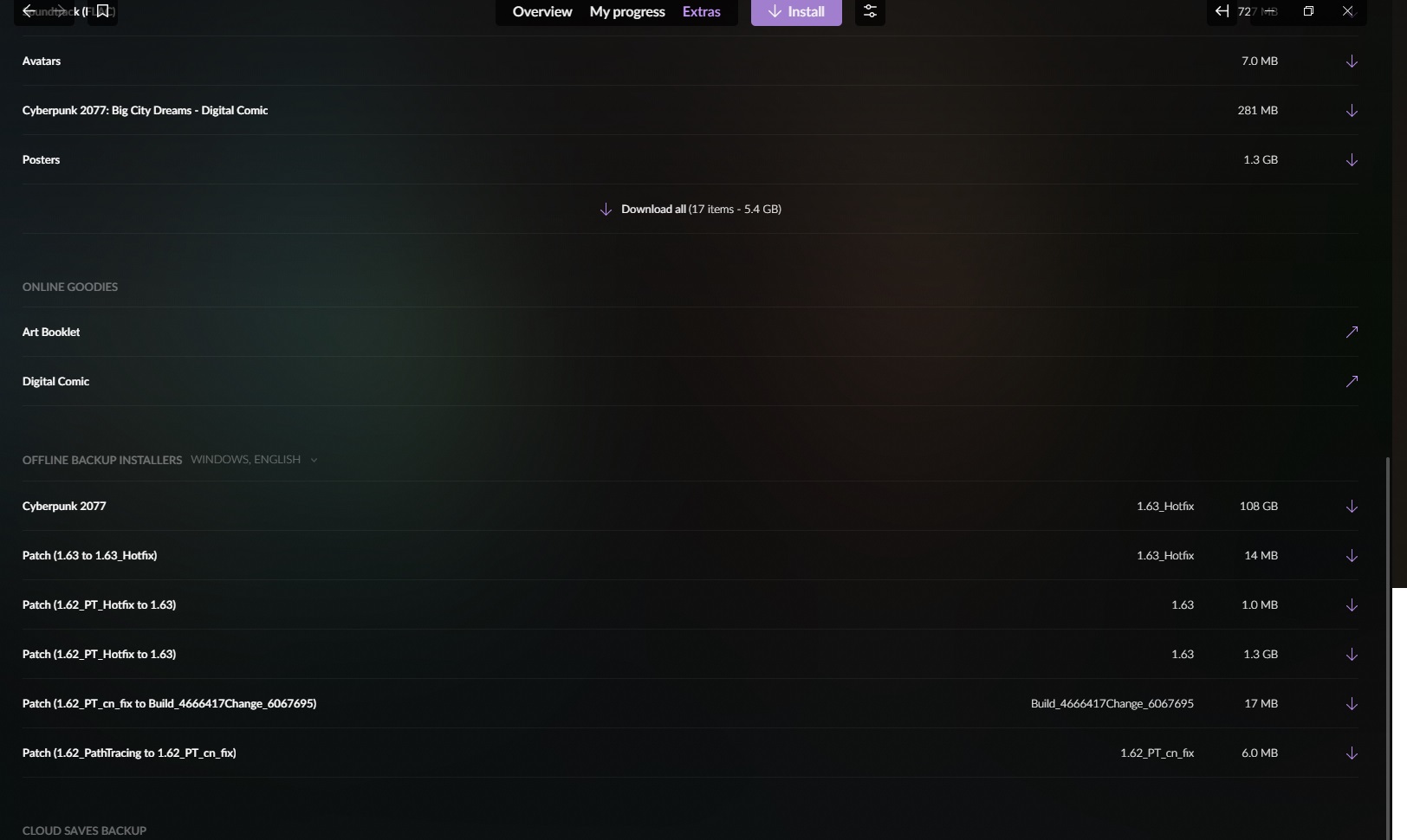Click the 1.62_PT_cn_fix version label
The width and height of the screenshot is (1407, 840).
click(1157, 753)
